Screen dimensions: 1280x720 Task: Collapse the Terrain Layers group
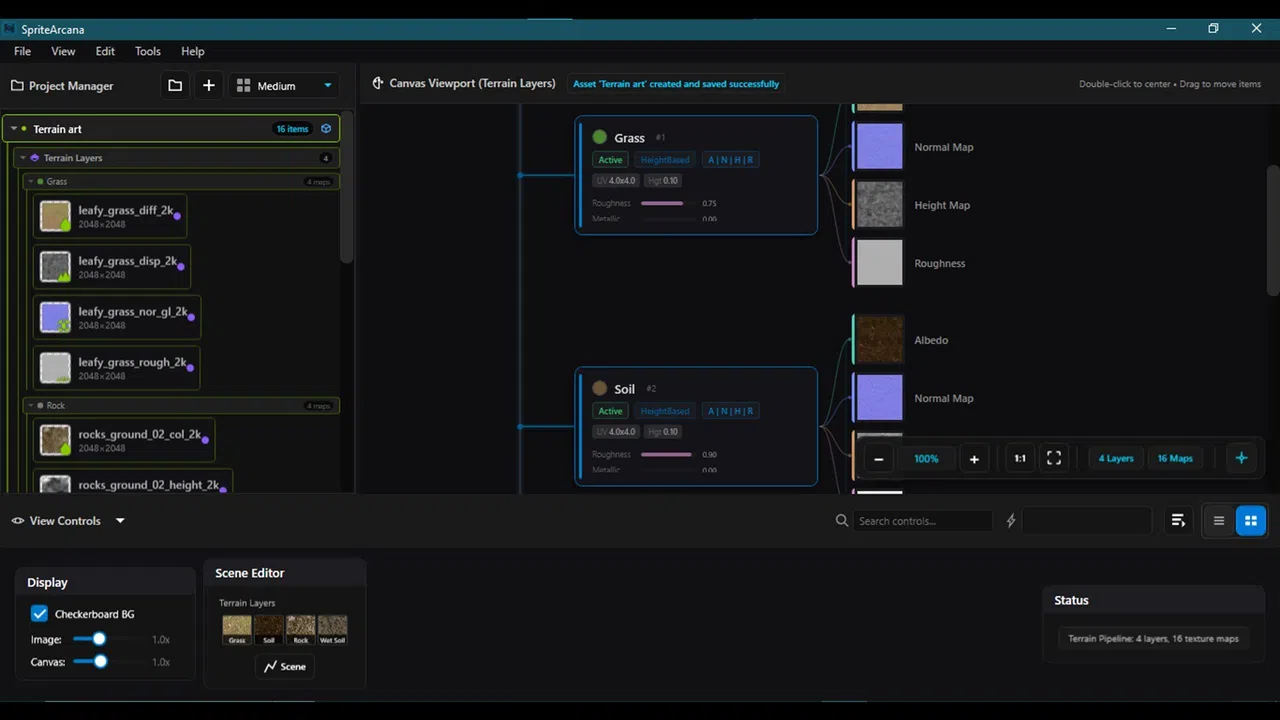pos(23,158)
